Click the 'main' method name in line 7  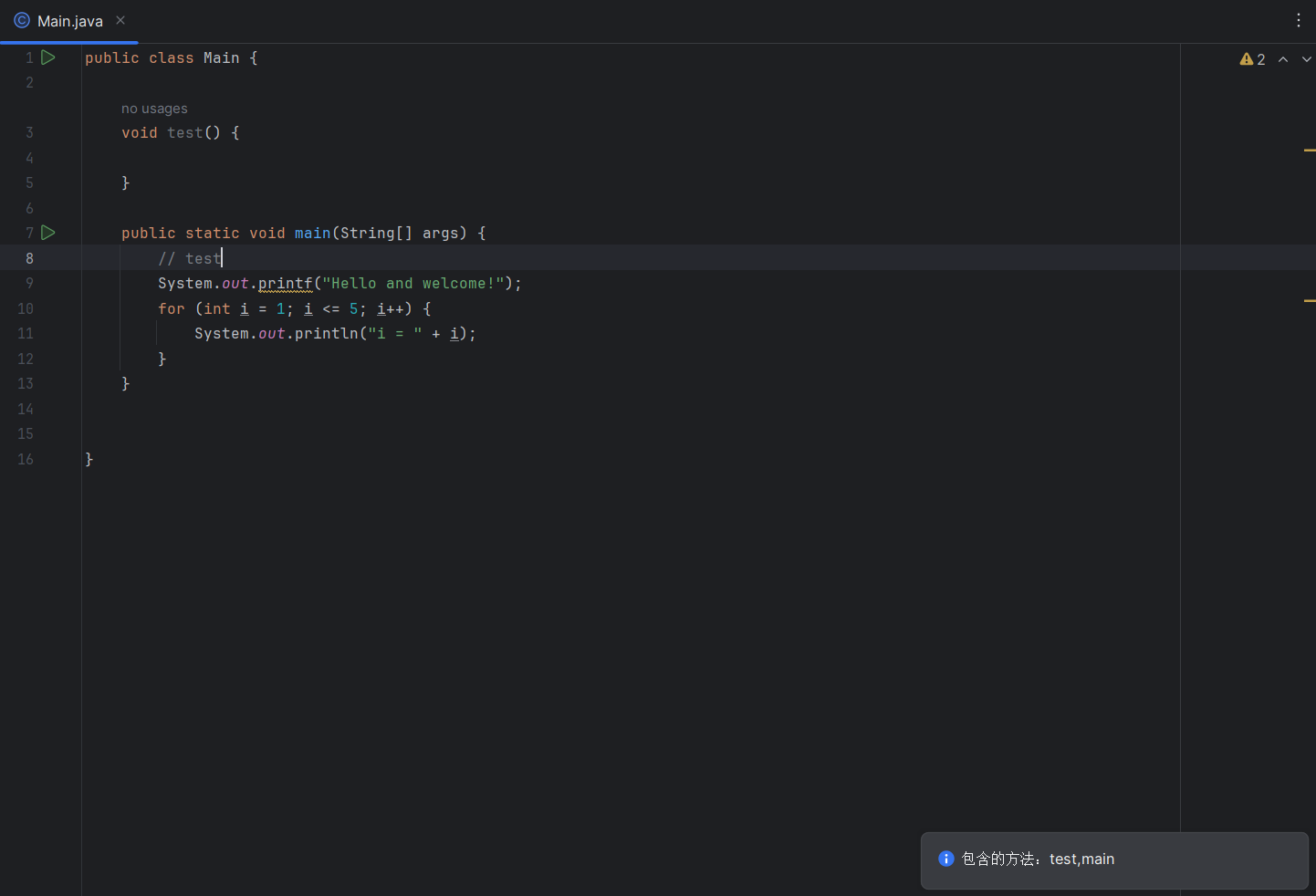(312, 234)
